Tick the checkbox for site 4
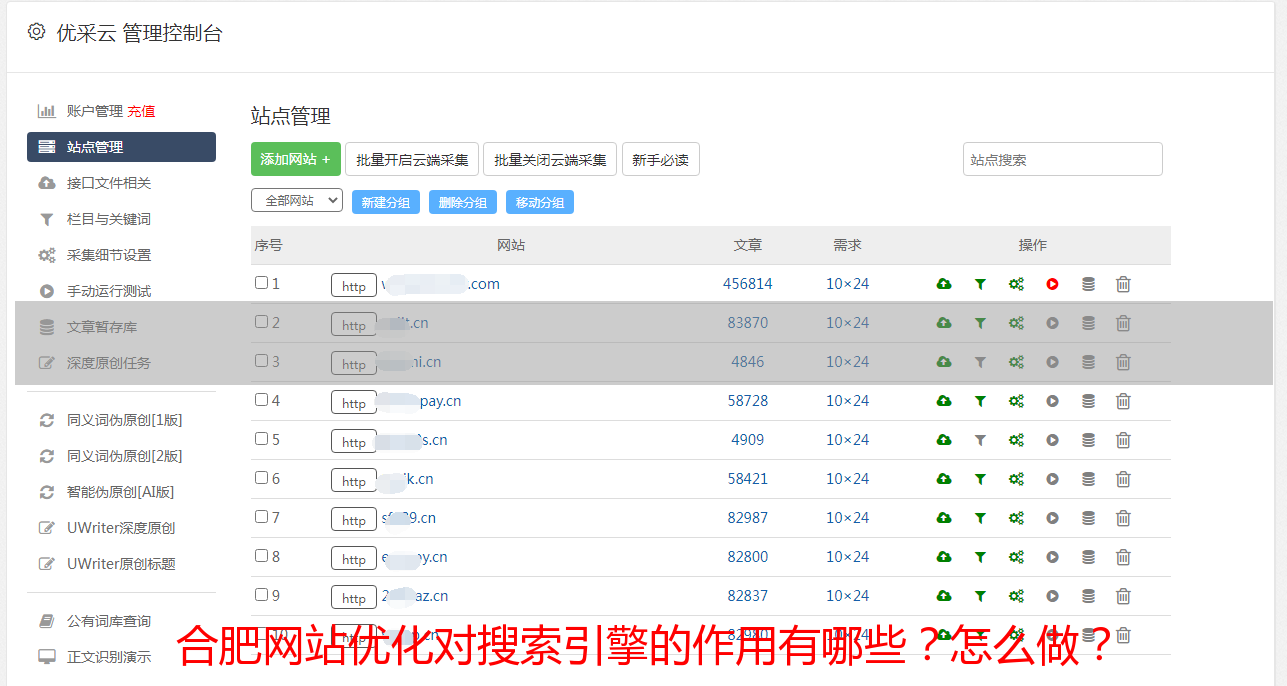1287x686 pixels. coord(261,400)
